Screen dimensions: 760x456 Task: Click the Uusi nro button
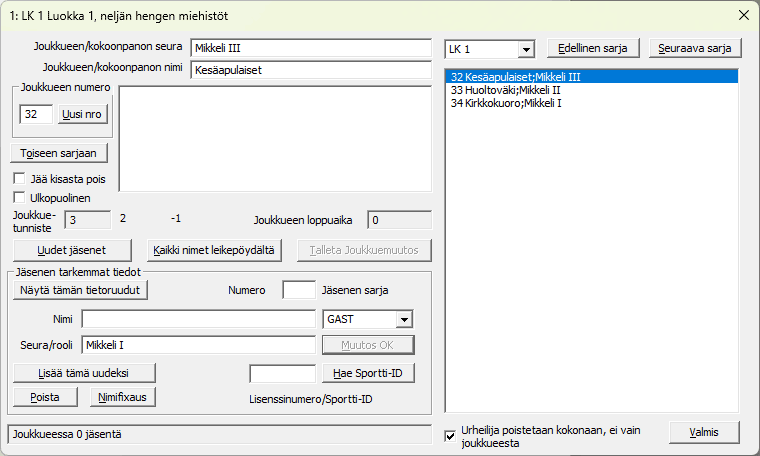coord(81,114)
